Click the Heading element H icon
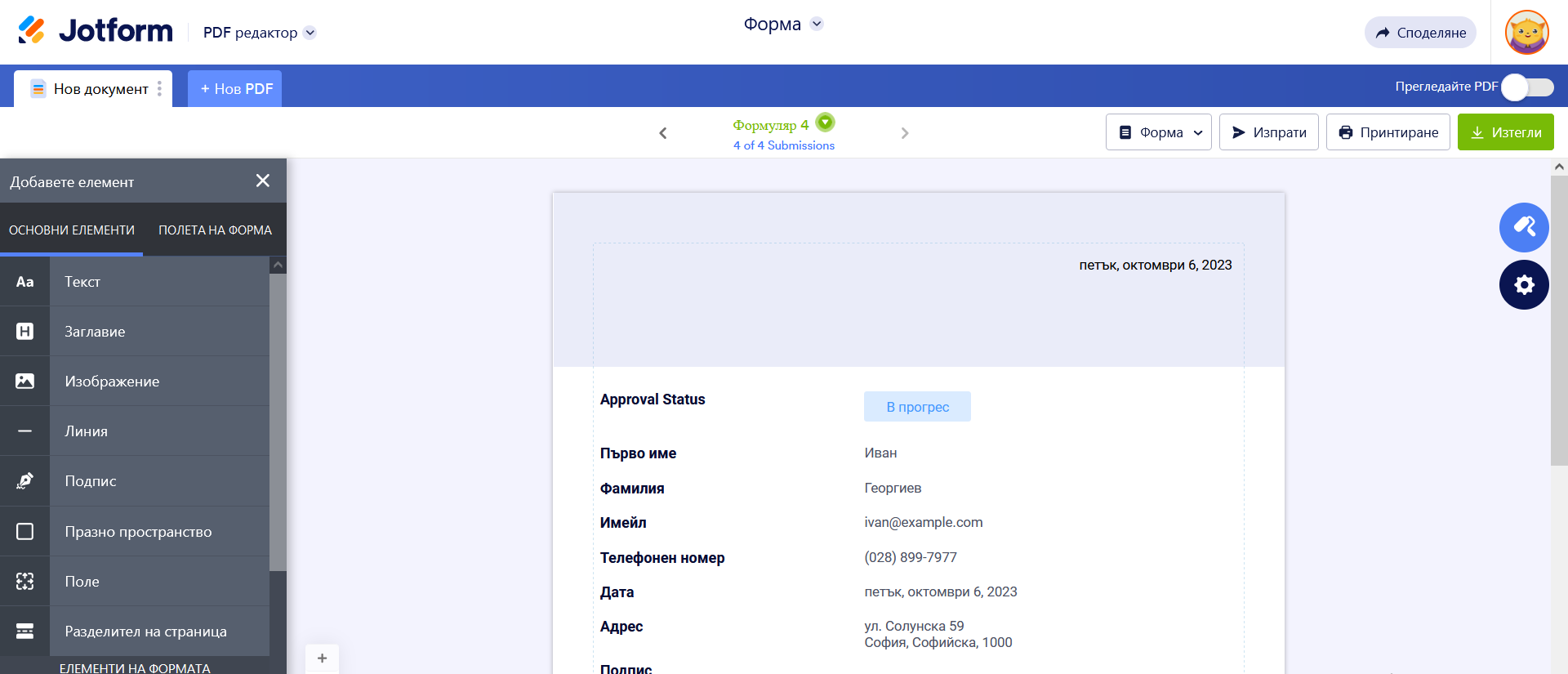1568x674 pixels. (24, 332)
